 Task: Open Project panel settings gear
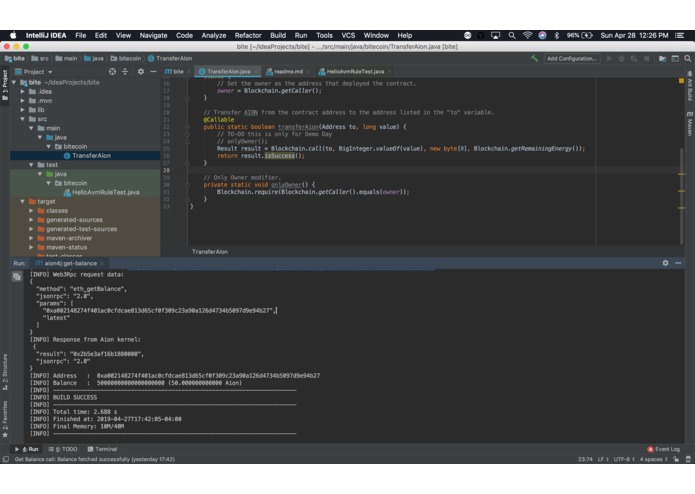[x=141, y=71]
